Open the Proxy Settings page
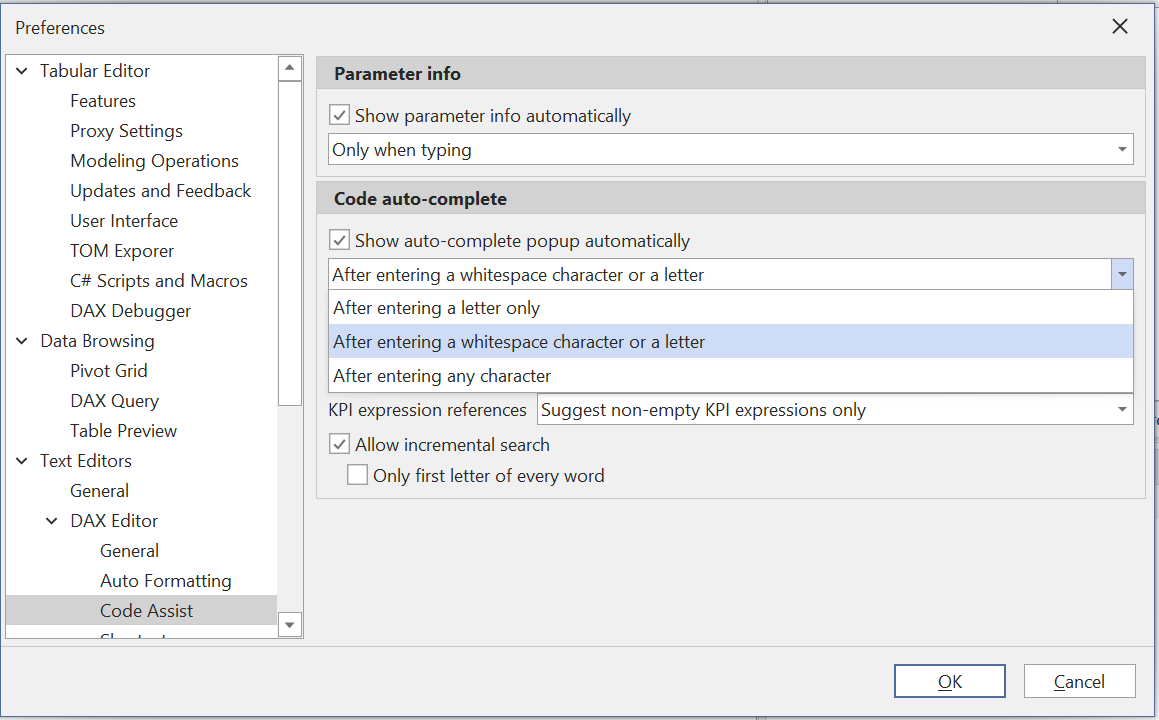 [x=126, y=130]
